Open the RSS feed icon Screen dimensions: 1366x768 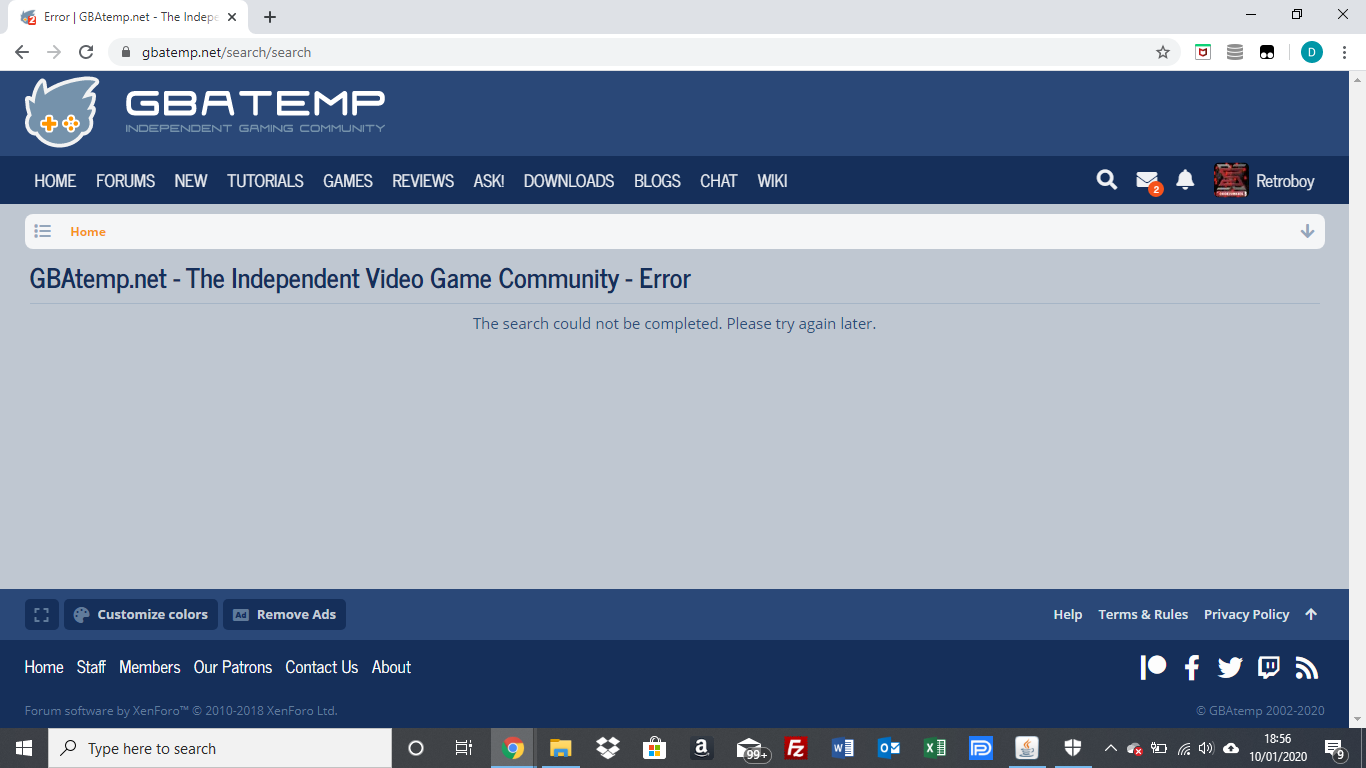tap(1307, 668)
